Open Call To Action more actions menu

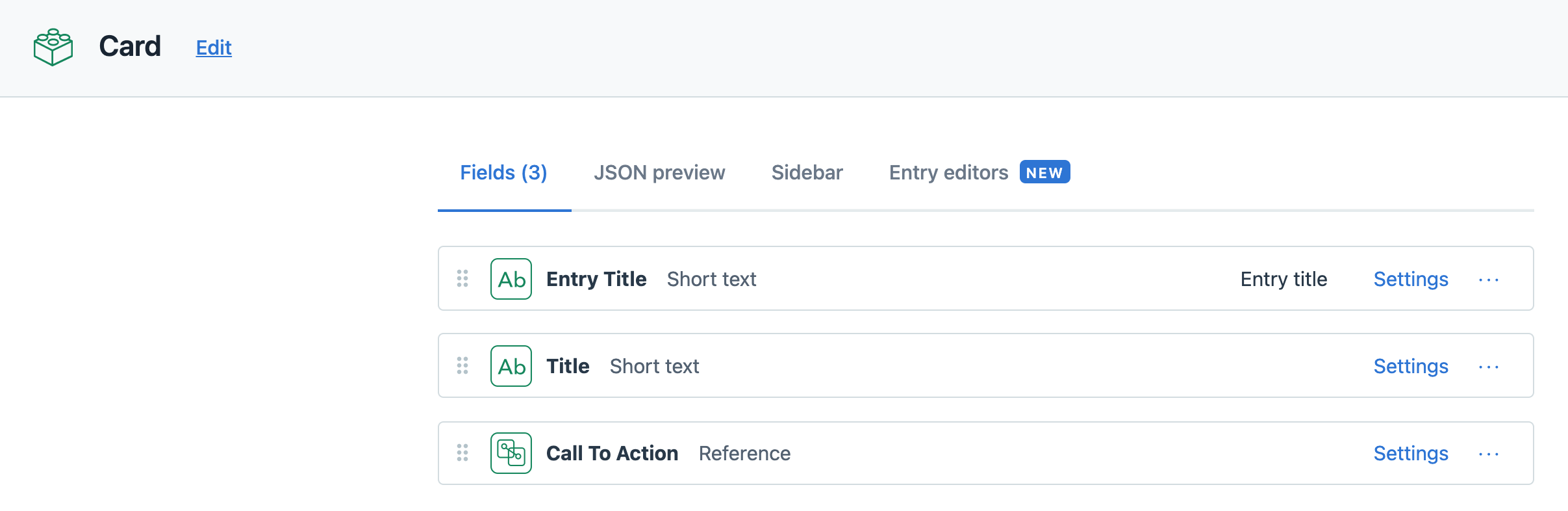coord(1488,454)
